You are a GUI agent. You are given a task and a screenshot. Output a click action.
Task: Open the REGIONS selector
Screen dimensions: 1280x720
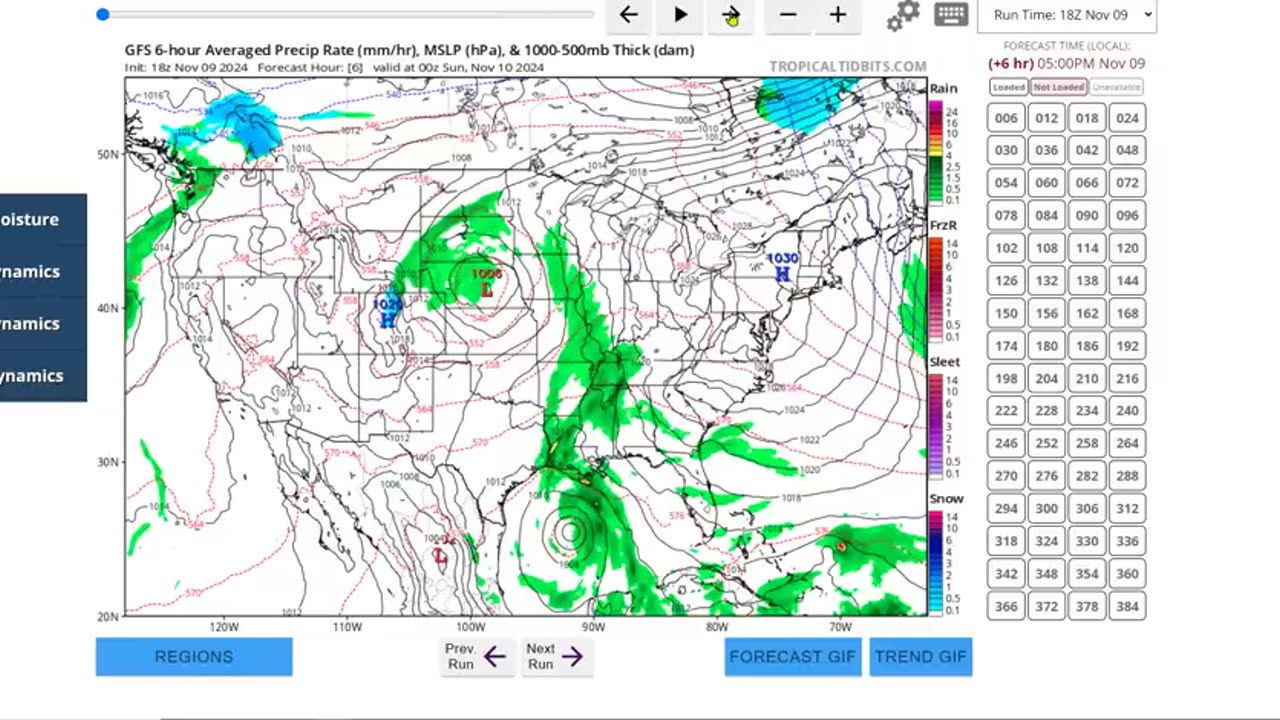pos(194,657)
